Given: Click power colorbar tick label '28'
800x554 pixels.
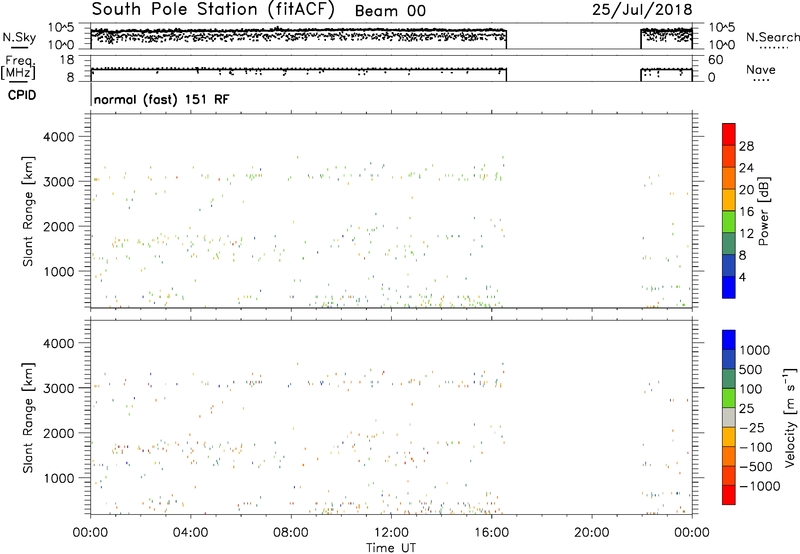Looking at the screenshot, I should [x=746, y=146].
